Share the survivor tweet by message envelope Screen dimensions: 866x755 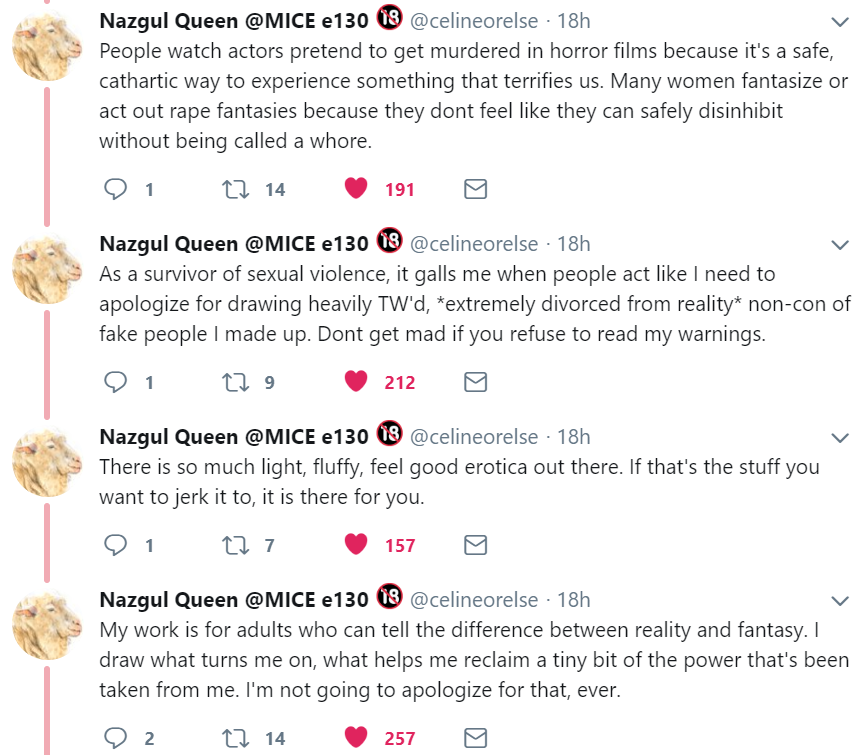click(x=476, y=382)
